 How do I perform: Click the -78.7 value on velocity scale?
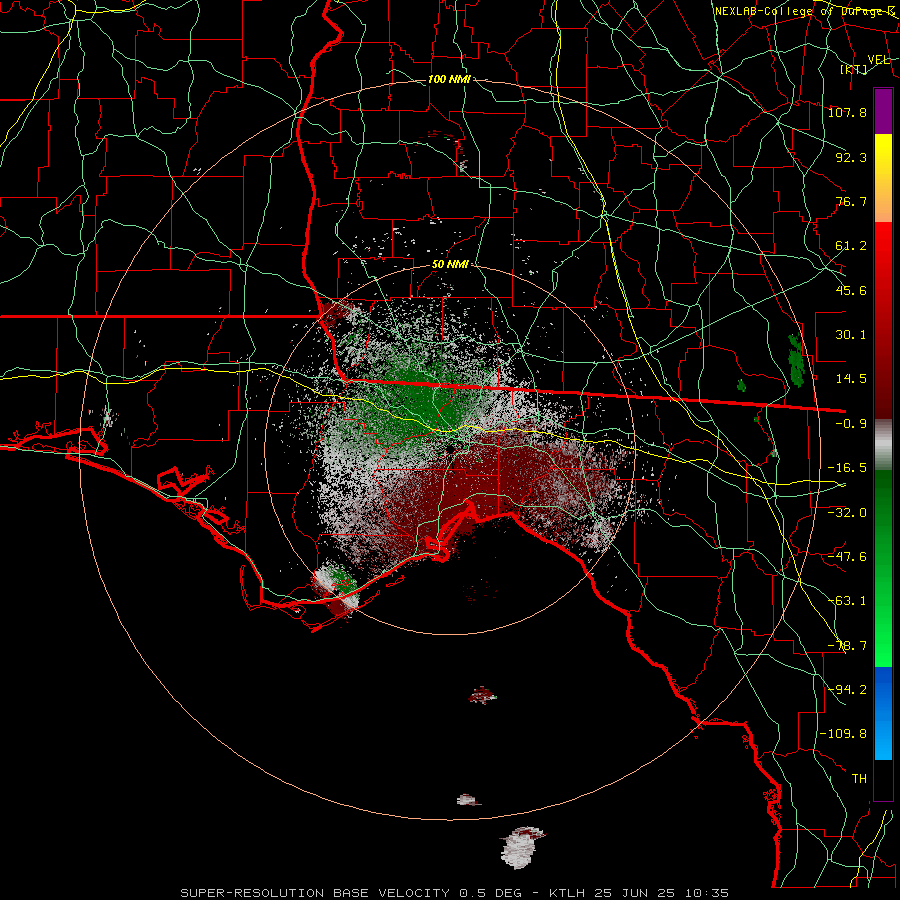(847, 646)
